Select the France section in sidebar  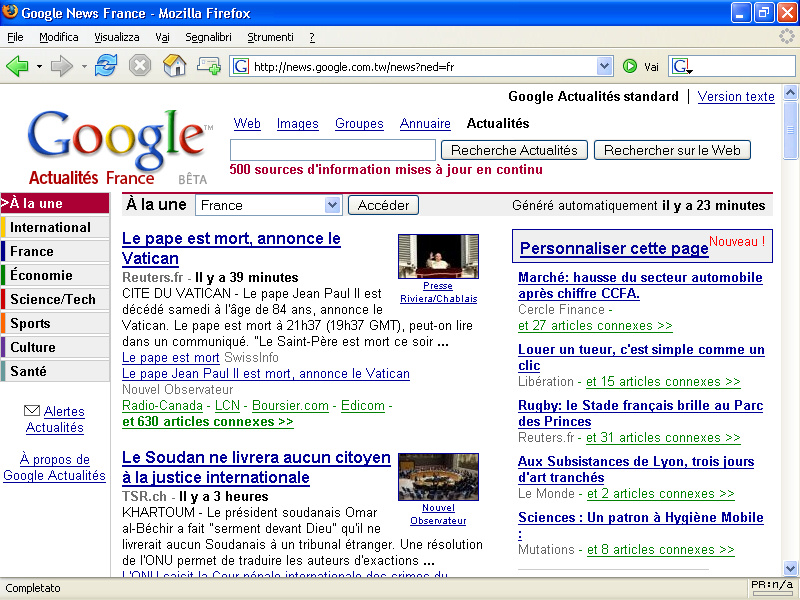tap(55, 251)
